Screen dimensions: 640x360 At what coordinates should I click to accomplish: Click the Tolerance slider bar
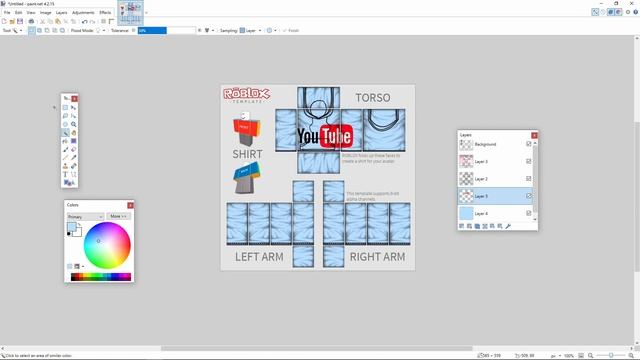tap(167, 30)
